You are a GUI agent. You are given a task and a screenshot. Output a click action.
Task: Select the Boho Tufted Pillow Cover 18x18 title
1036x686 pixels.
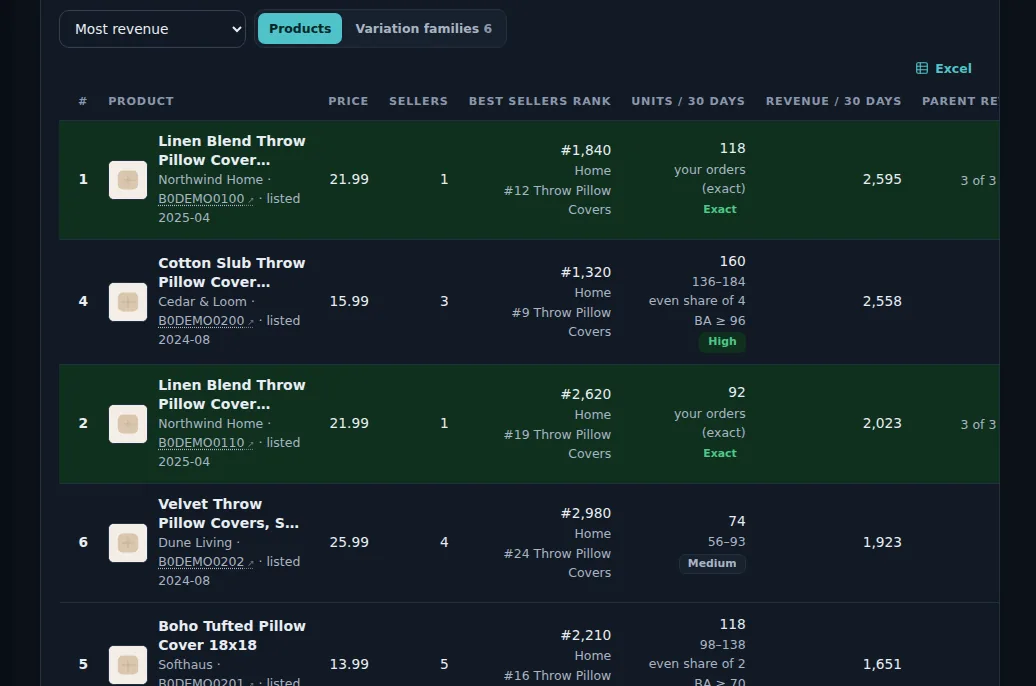click(x=232, y=635)
